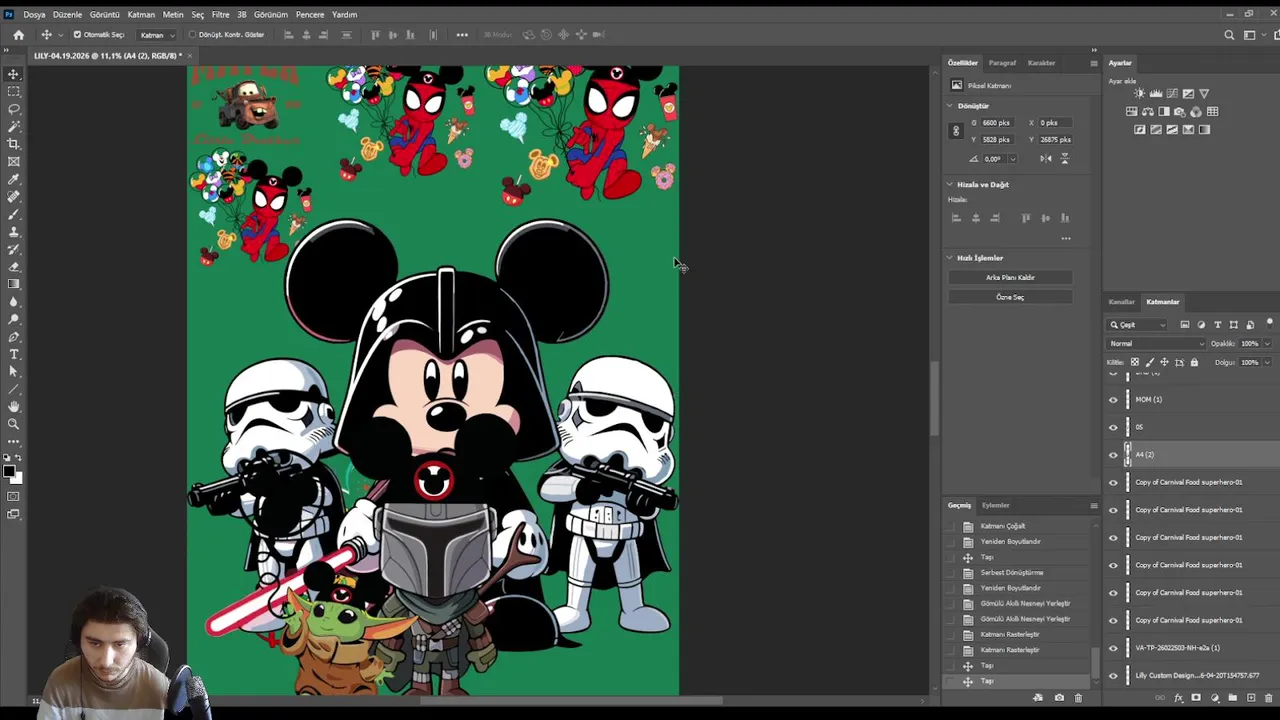Delete layer with the trash icon
This screenshot has width=1280, height=720.
[1269, 698]
